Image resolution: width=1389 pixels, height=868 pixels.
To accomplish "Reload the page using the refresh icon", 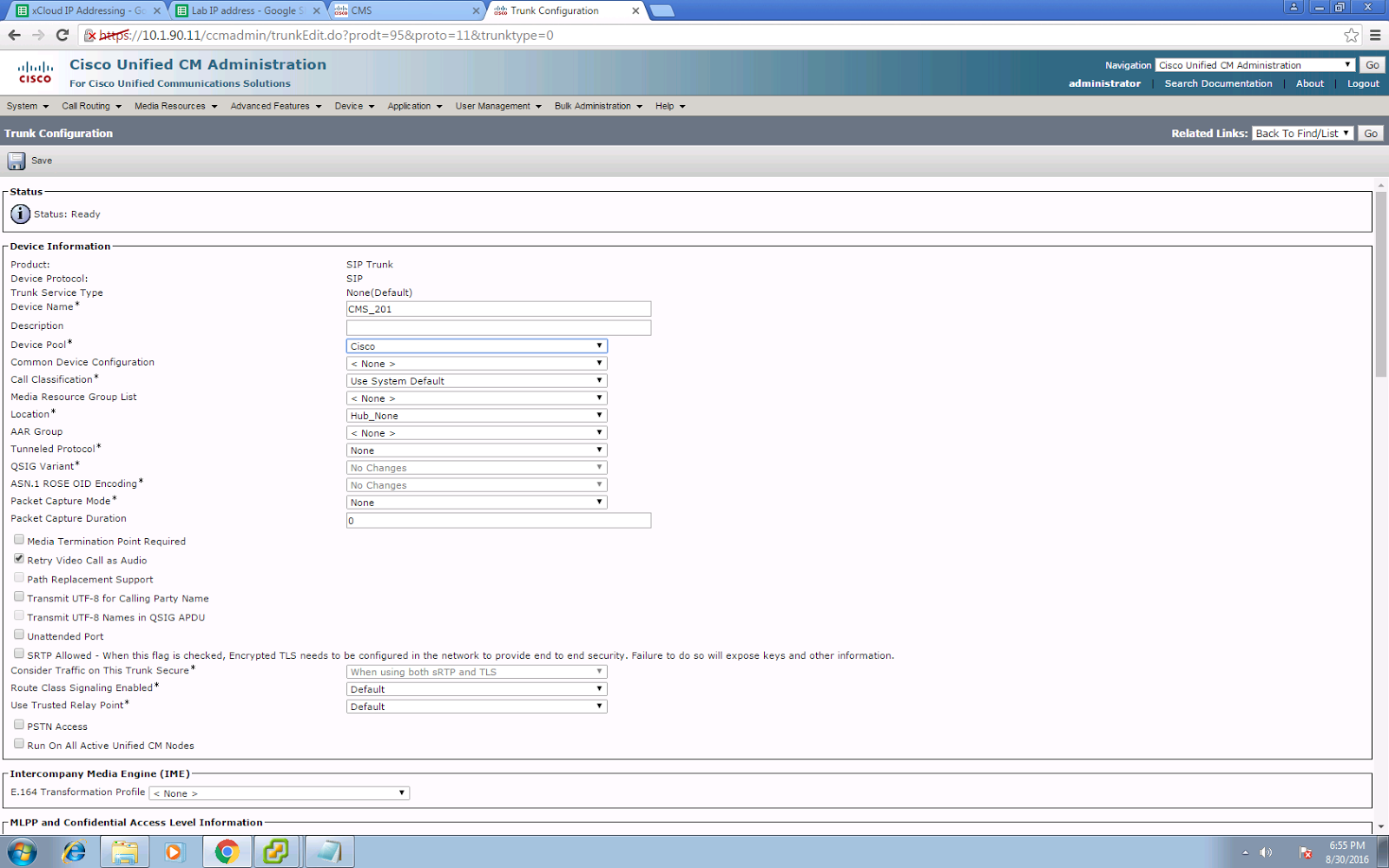I will (x=60, y=36).
